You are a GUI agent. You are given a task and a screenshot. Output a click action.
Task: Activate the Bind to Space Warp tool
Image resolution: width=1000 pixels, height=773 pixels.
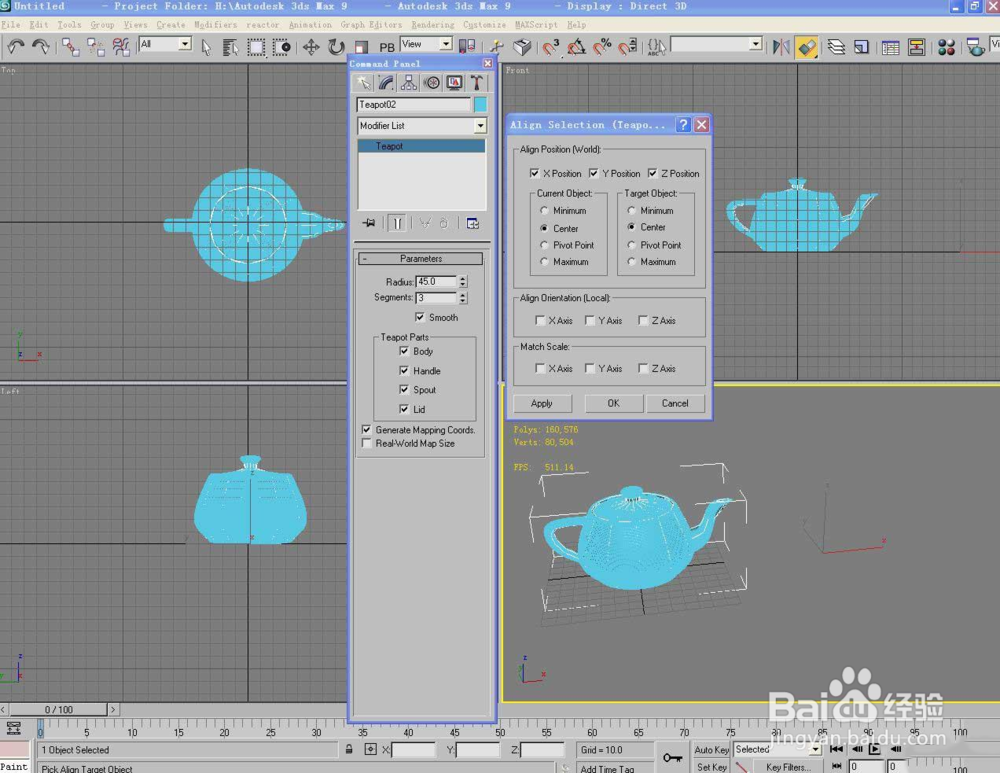tap(121, 47)
